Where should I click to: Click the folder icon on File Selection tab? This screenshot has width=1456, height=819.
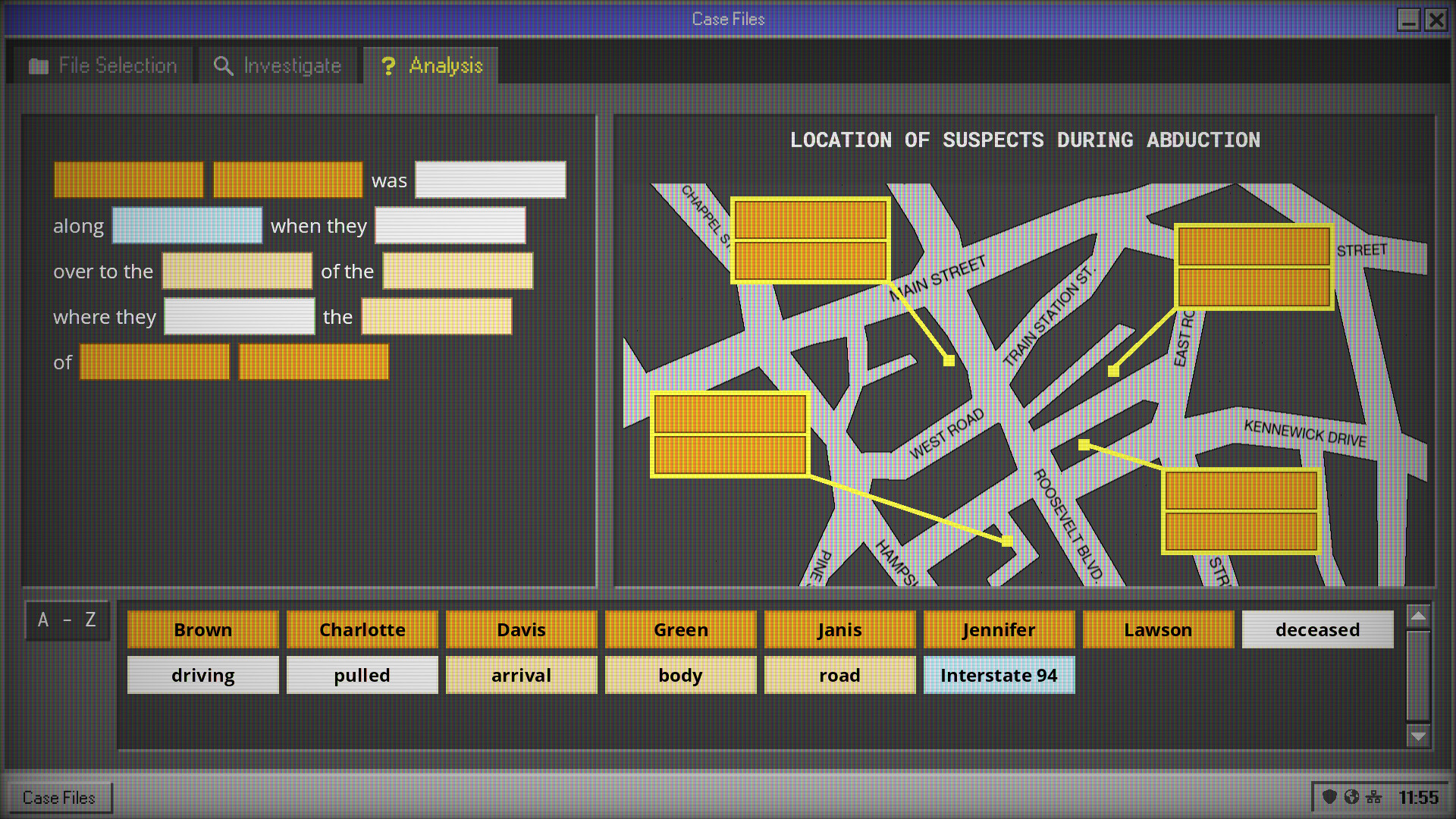point(38,65)
